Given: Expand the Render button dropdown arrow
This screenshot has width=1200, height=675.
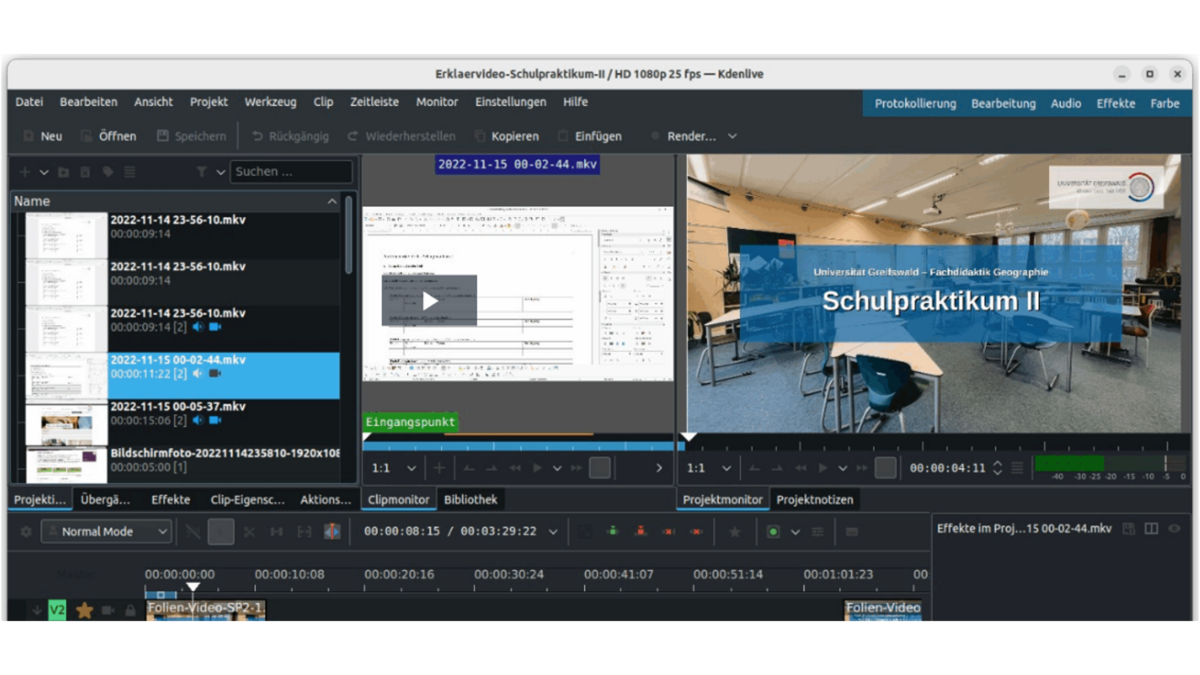Looking at the screenshot, I should (732, 136).
